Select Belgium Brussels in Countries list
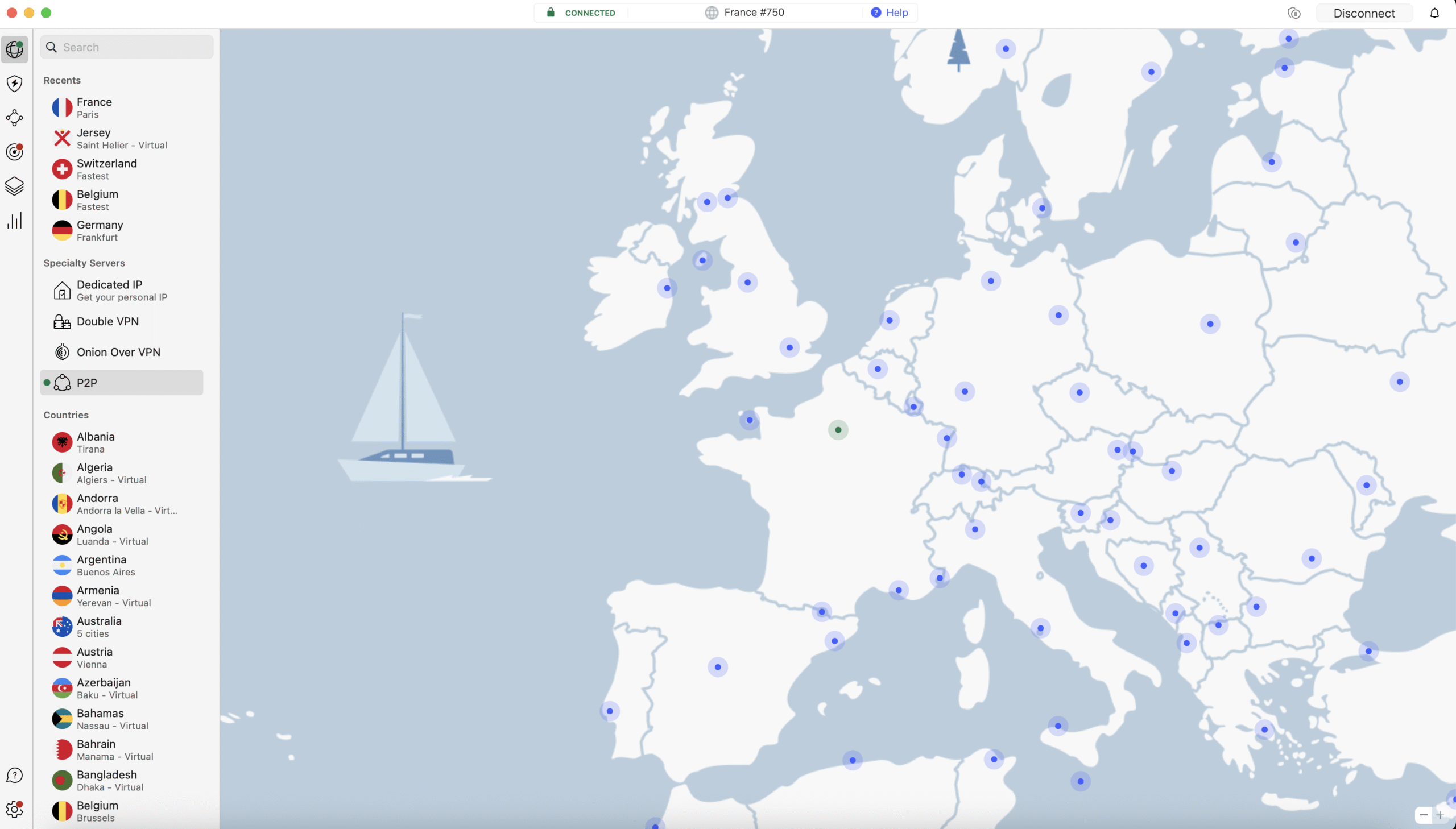Viewport: 1456px width, 829px height. [122, 811]
